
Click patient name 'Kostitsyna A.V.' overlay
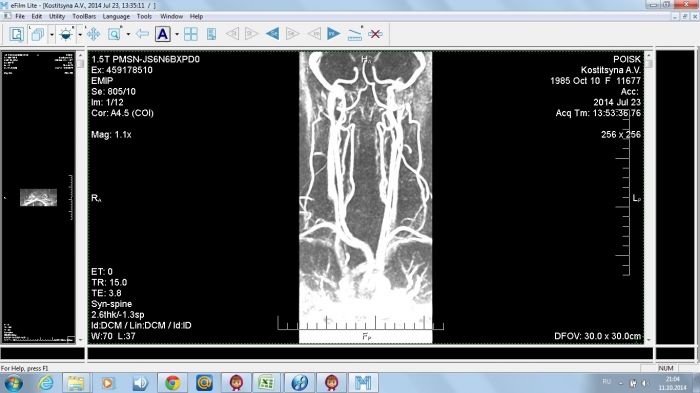point(611,70)
